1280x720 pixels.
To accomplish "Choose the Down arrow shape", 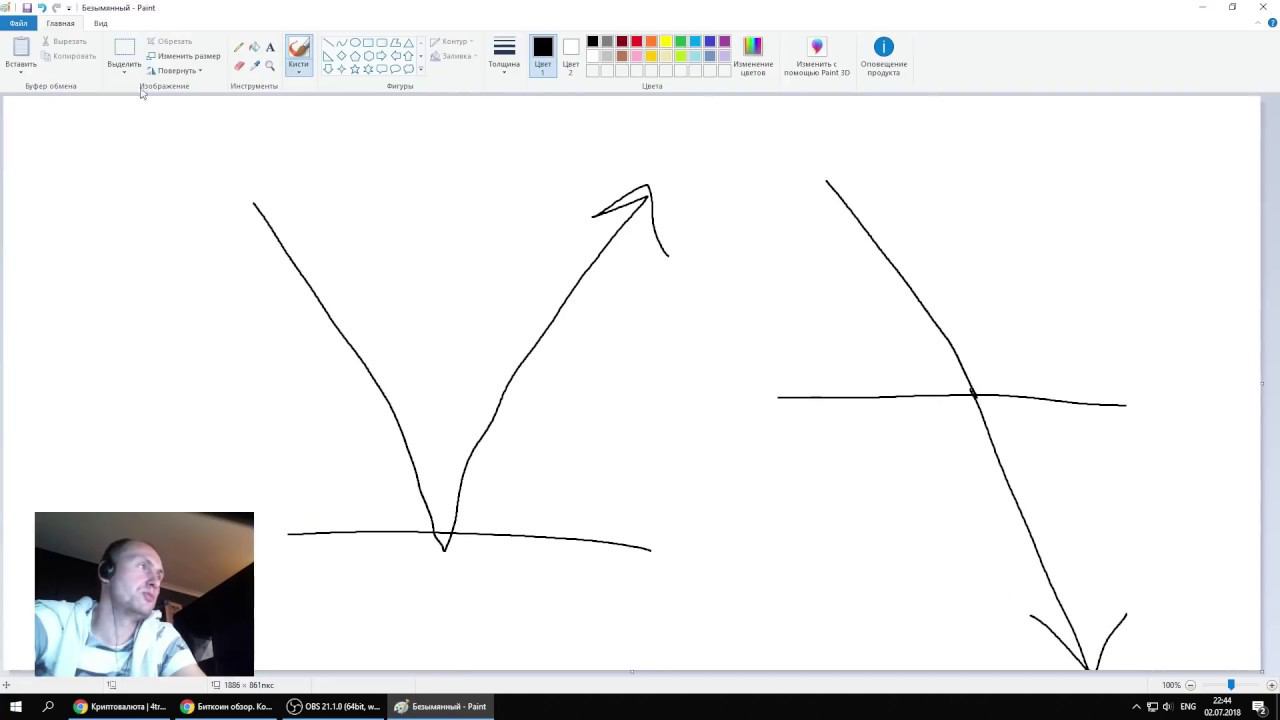I will (x=328, y=69).
